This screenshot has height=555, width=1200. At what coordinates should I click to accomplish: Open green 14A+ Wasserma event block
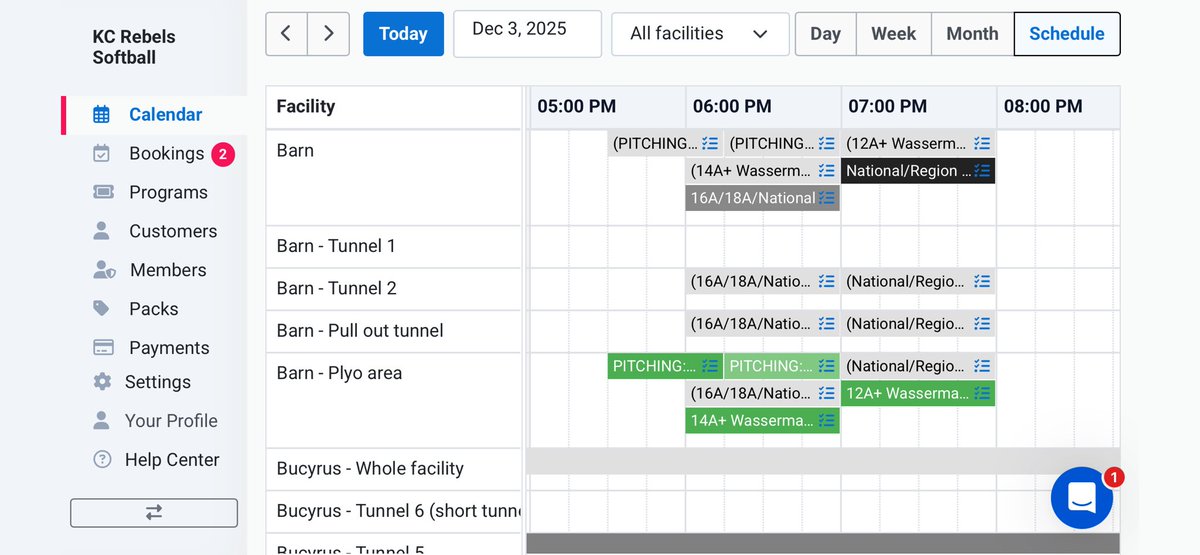click(x=762, y=420)
